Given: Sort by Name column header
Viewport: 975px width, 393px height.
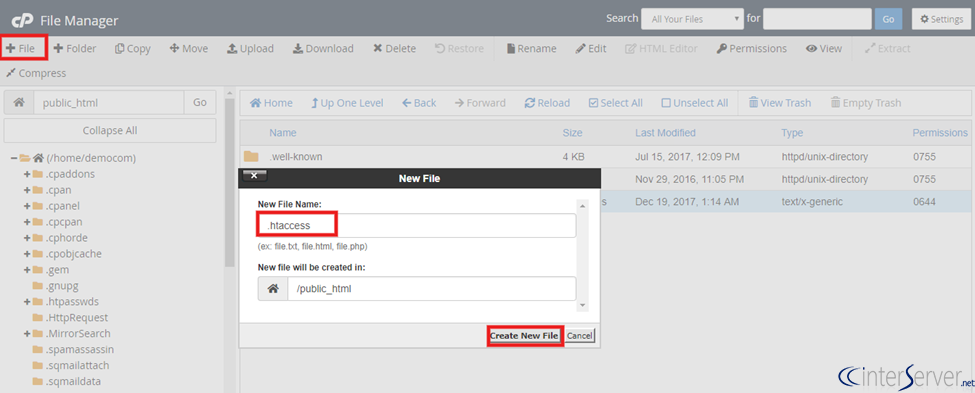Looking at the screenshot, I should (x=283, y=133).
